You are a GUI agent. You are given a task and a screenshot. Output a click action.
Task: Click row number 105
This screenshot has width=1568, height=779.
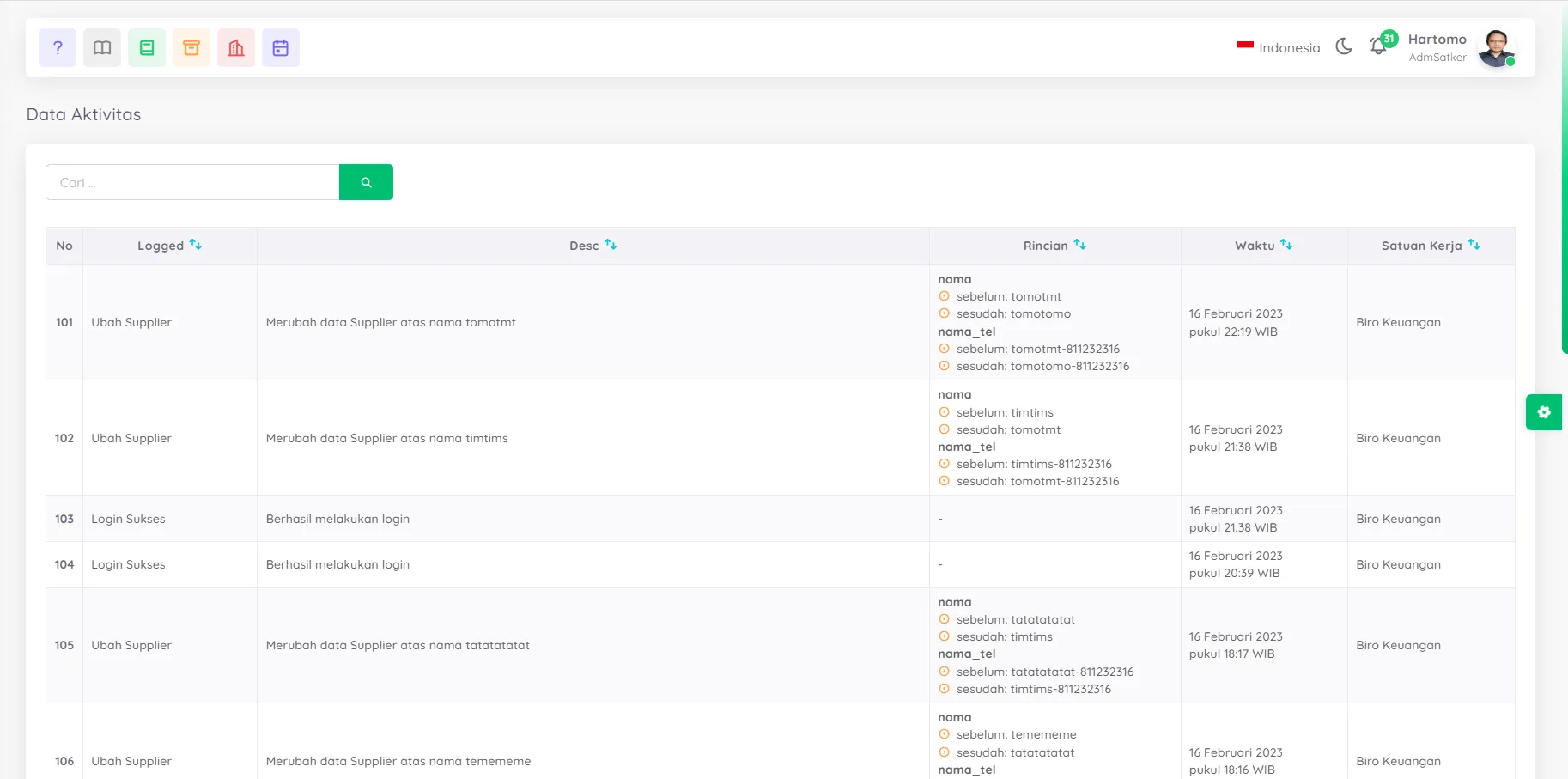[64, 645]
